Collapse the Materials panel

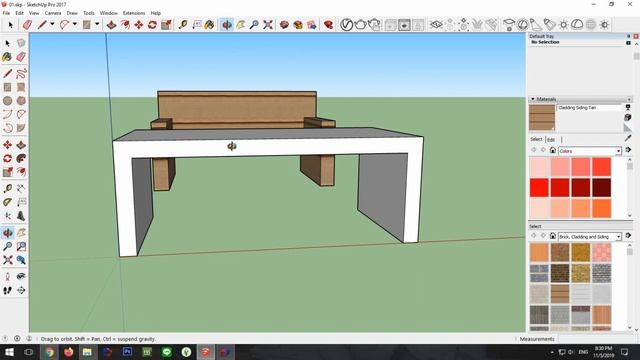click(x=533, y=99)
